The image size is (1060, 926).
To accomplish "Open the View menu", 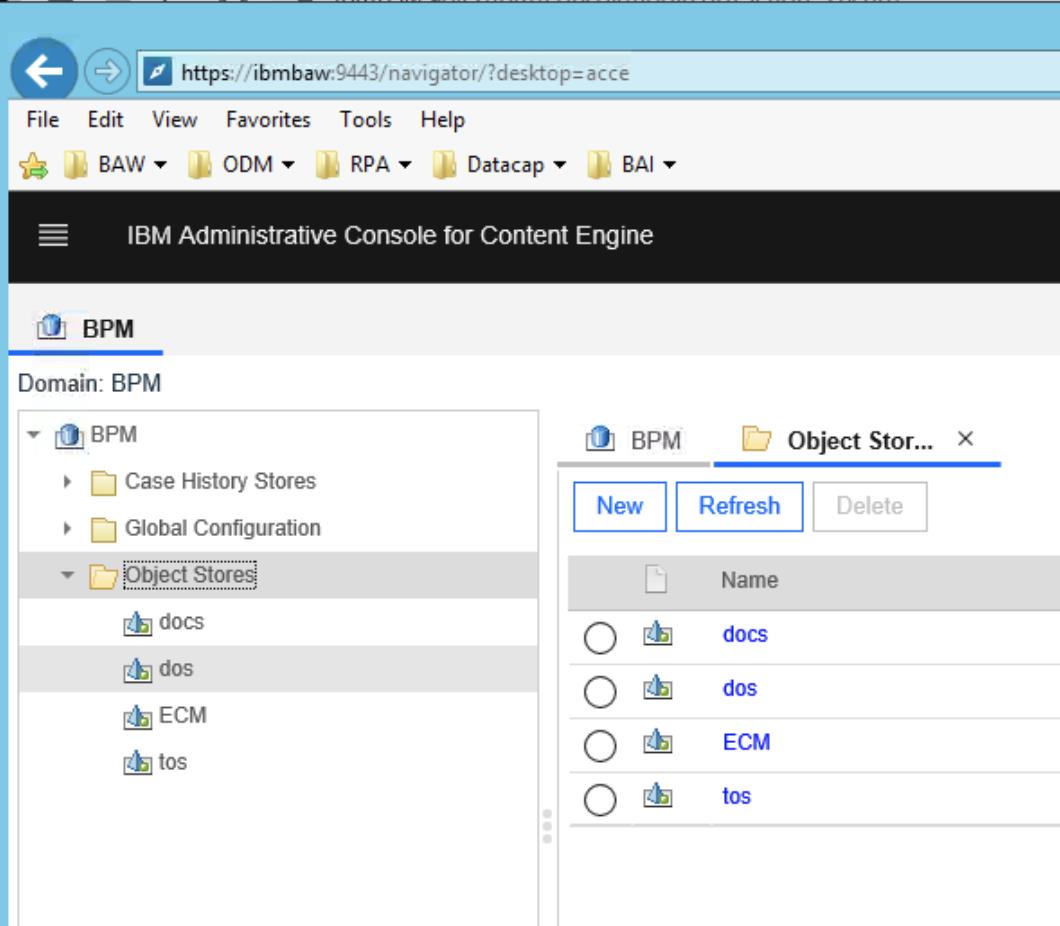I will pyautogui.click(x=174, y=120).
